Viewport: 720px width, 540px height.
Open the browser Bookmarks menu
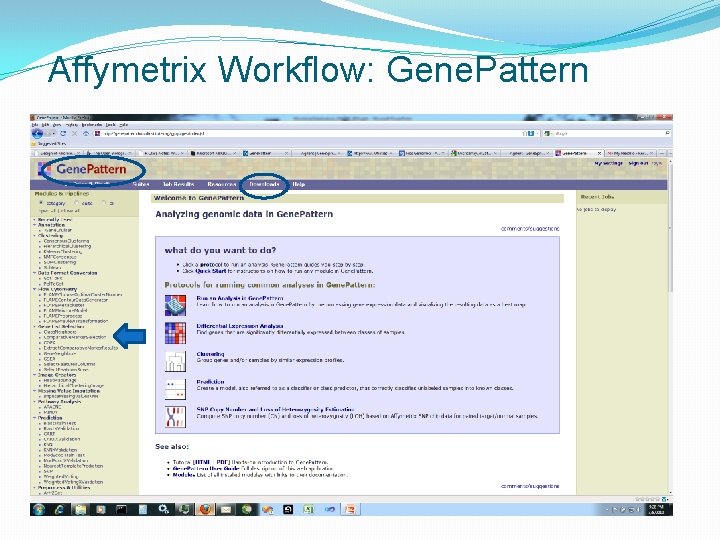92,124
